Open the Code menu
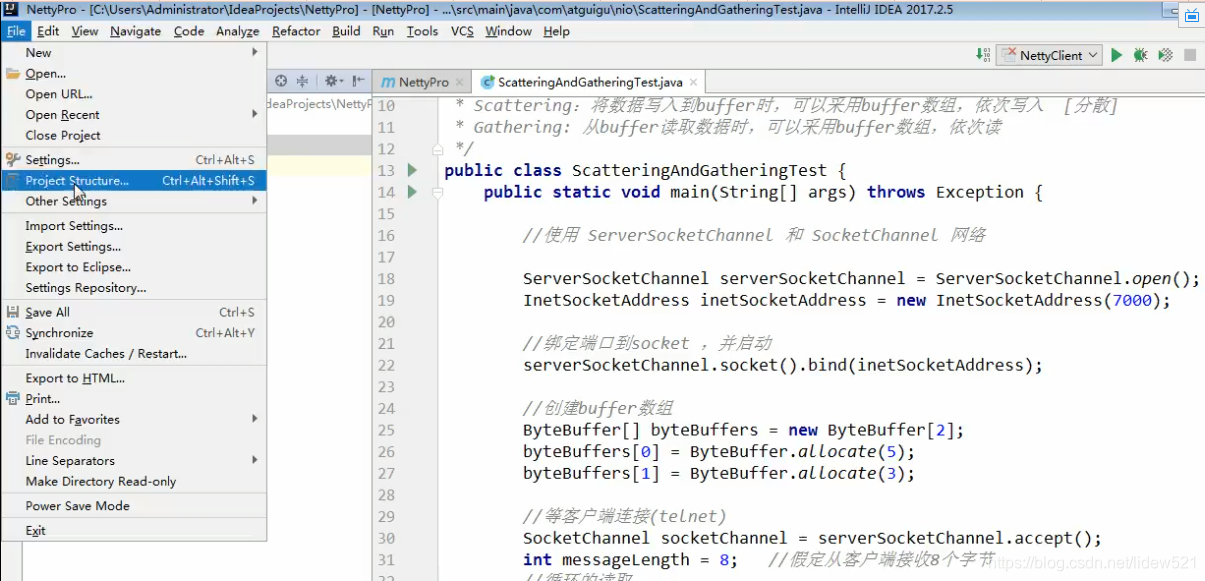 pos(189,31)
